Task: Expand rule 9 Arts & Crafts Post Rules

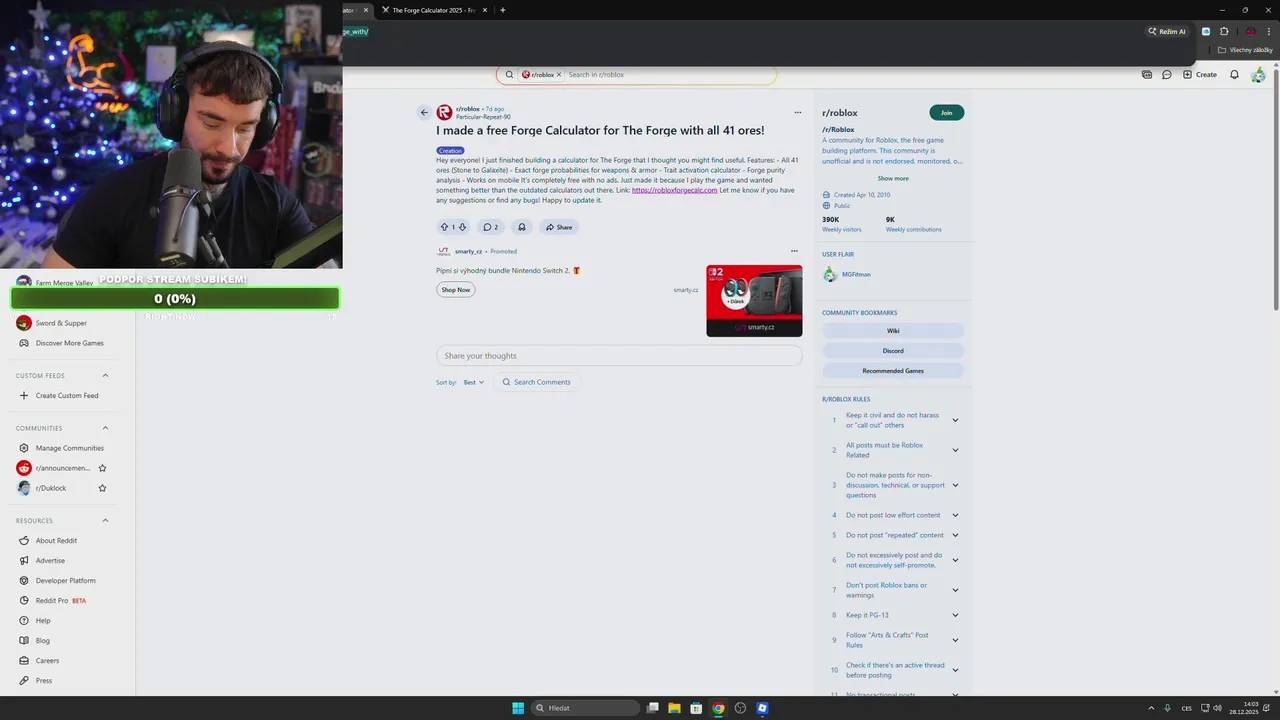Action: click(955, 640)
